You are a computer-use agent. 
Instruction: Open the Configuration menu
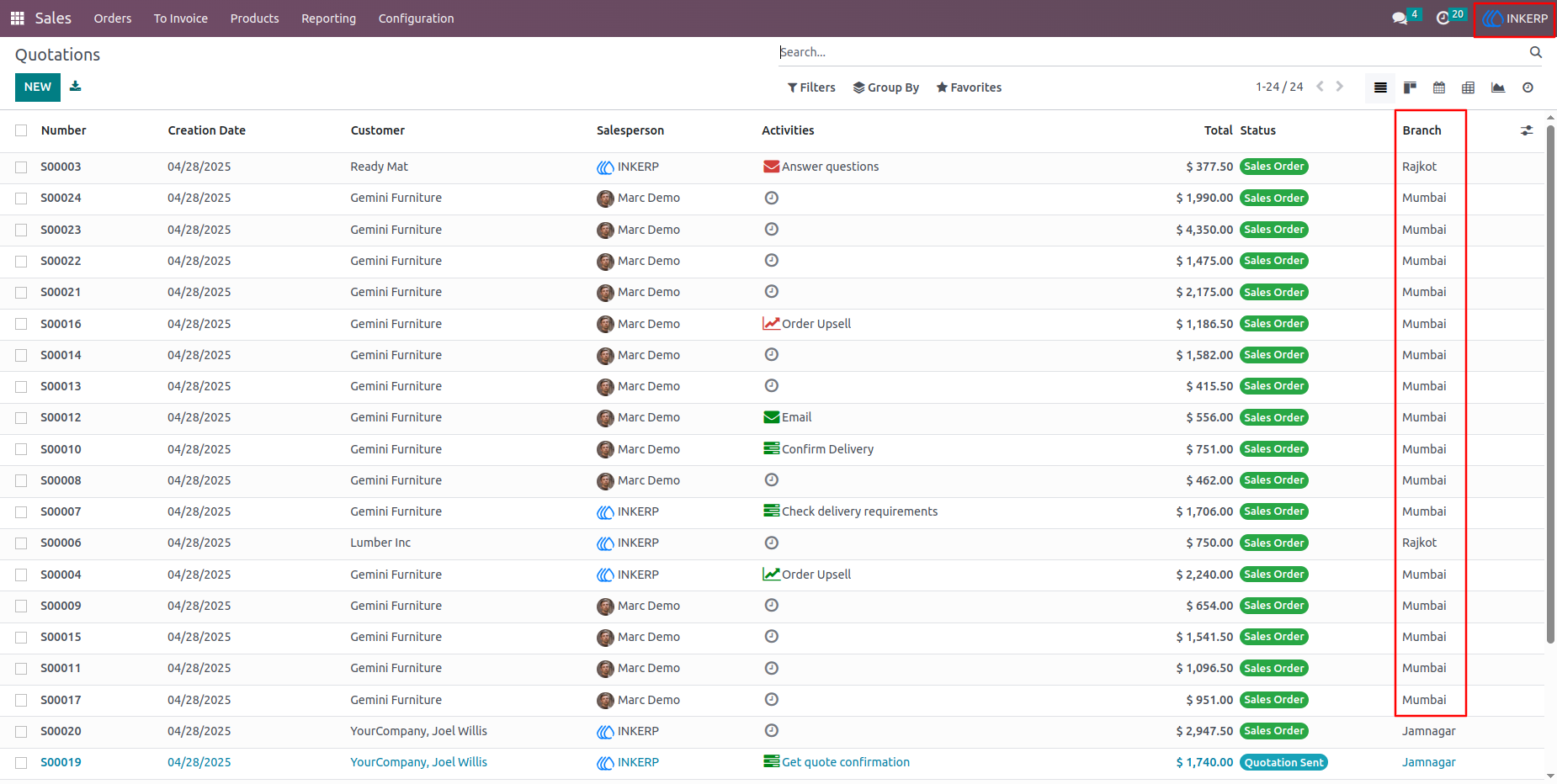[417, 19]
